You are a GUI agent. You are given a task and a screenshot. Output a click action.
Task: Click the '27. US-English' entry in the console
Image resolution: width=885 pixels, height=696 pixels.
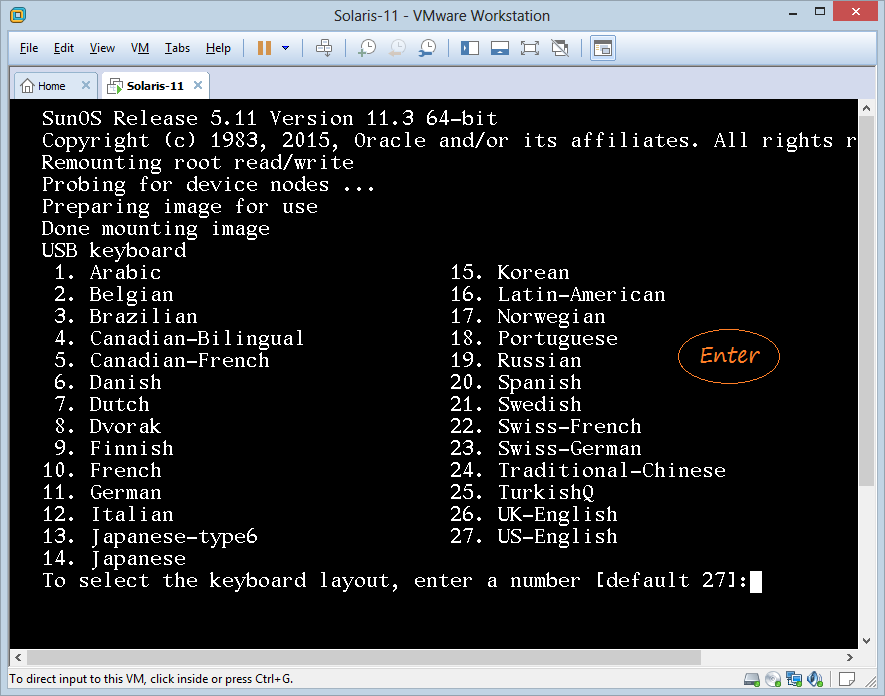(x=533, y=536)
